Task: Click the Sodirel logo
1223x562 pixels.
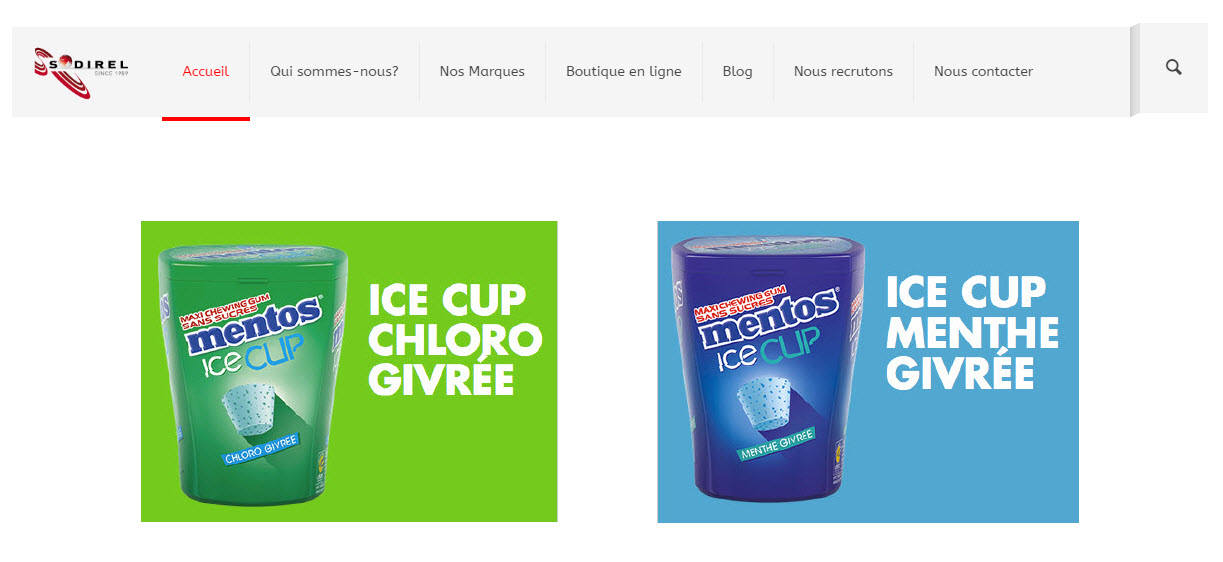Action: click(x=82, y=72)
